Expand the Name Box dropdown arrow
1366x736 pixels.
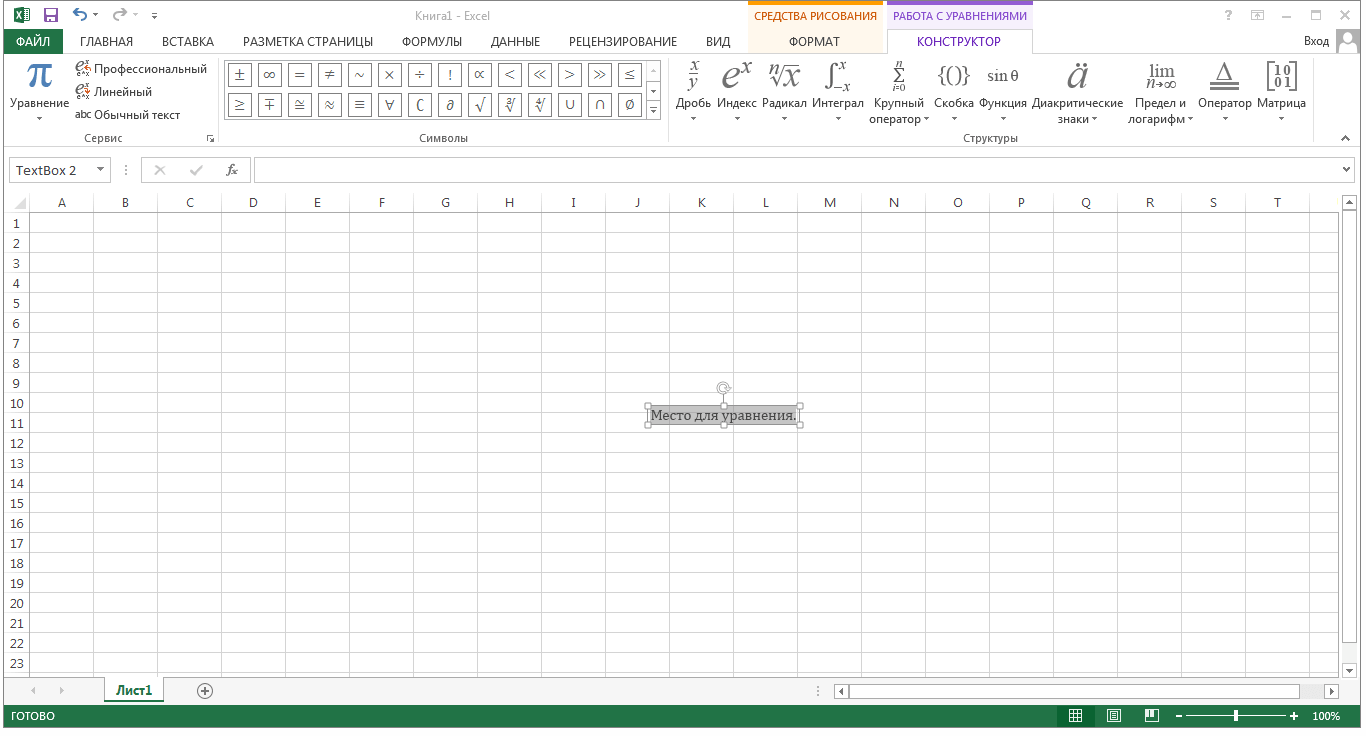[100, 170]
